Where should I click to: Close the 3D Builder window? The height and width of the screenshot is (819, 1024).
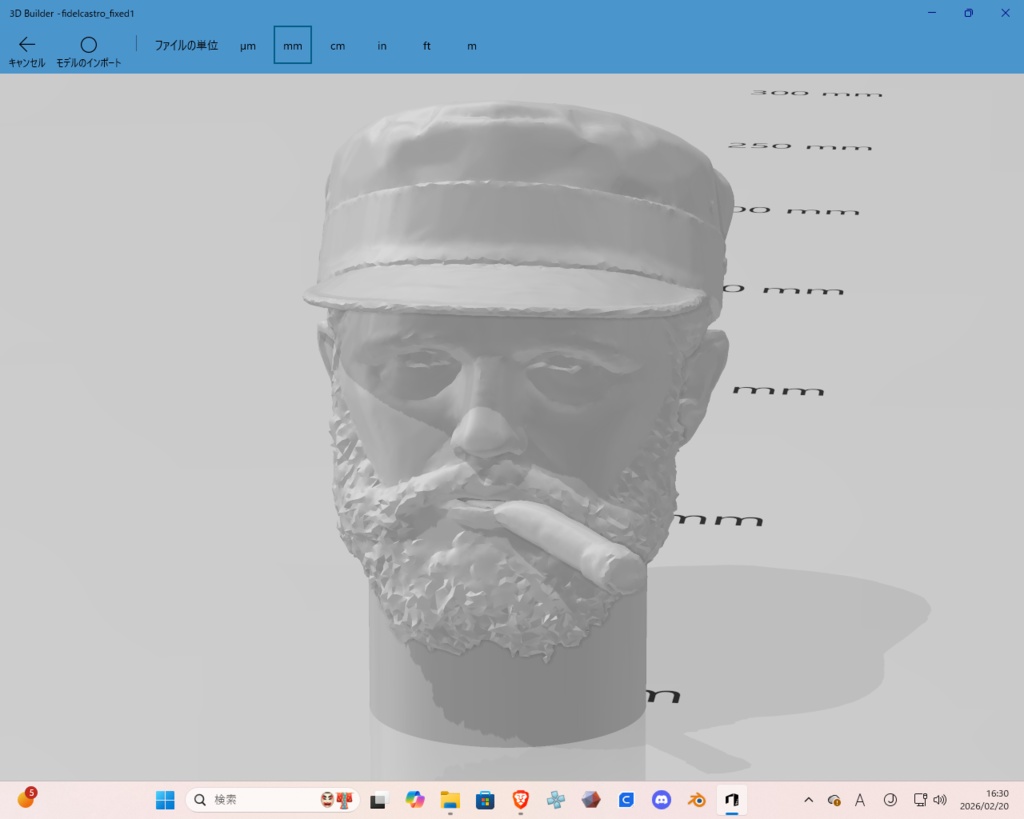(1006, 13)
